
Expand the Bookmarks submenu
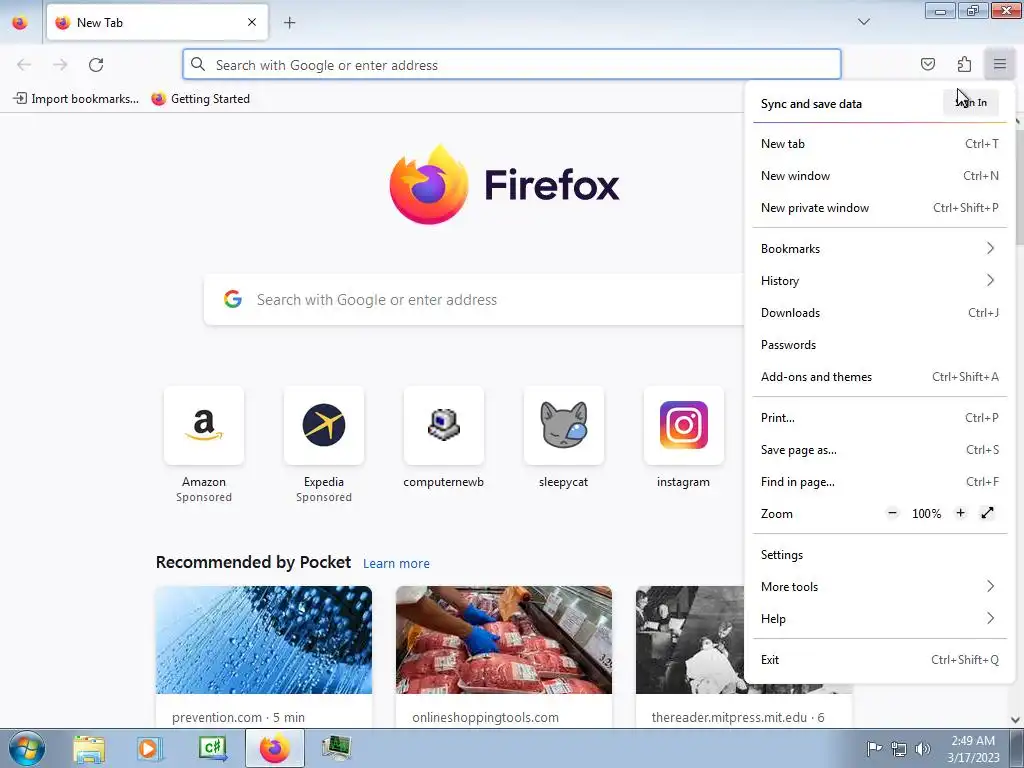click(x=880, y=249)
